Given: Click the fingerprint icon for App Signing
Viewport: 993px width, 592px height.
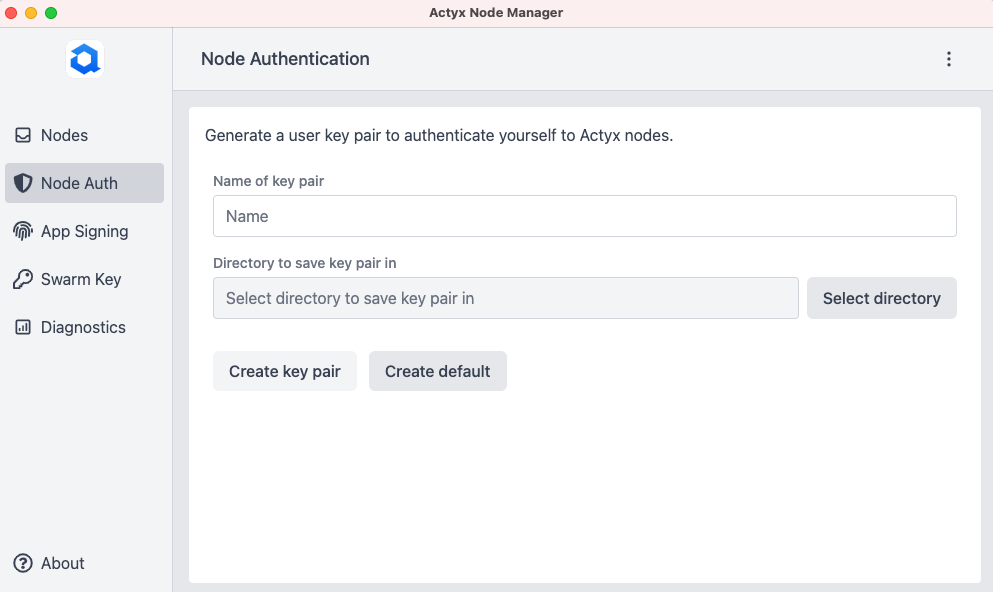Looking at the screenshot, I should [x=23, y=231].
